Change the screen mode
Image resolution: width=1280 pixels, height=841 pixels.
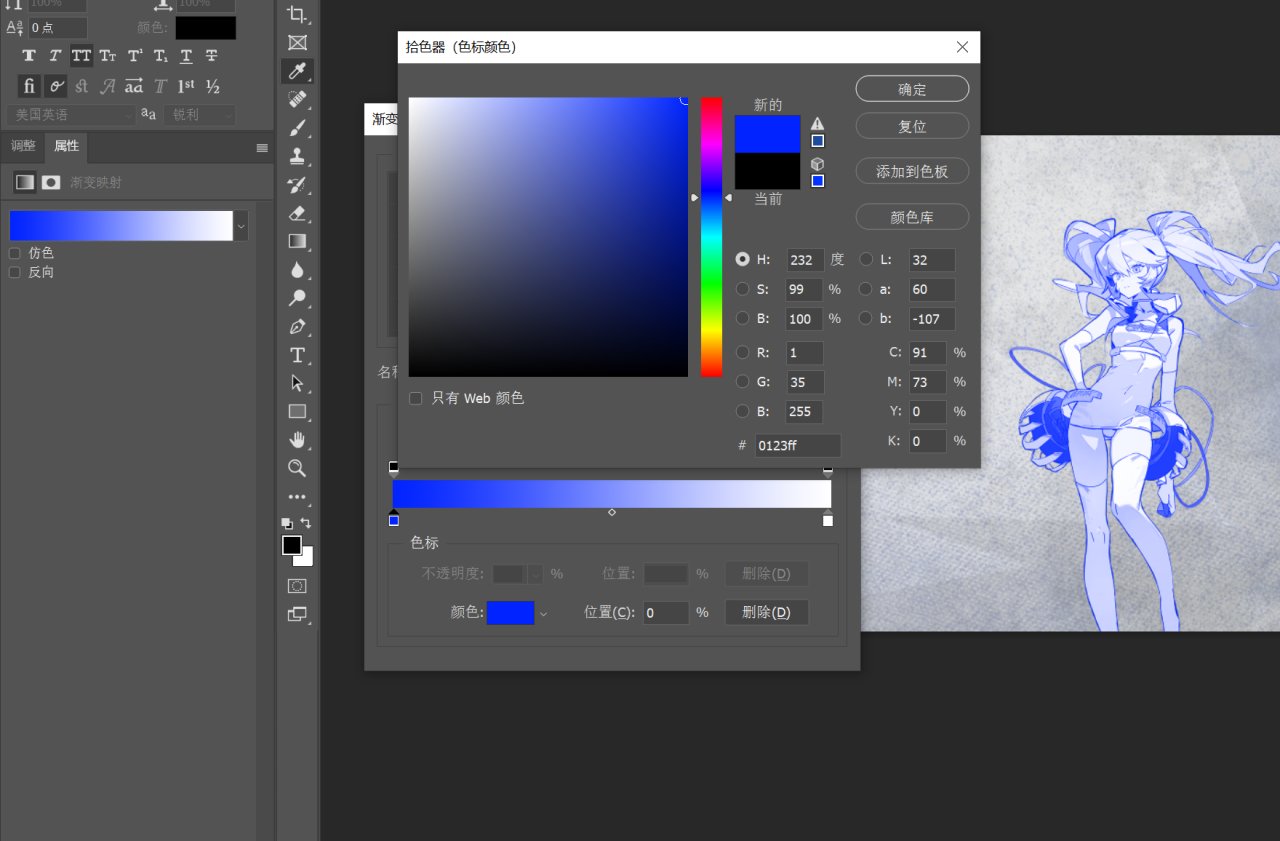point(297,614)
